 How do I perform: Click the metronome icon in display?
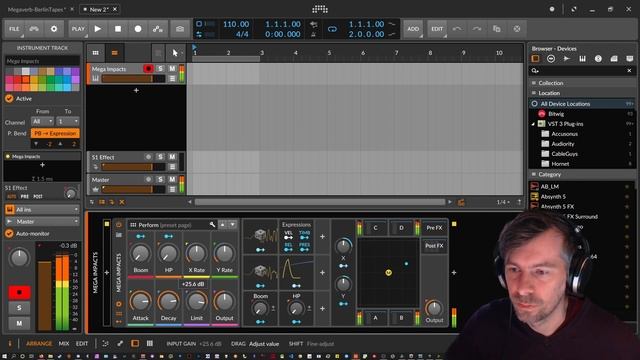[313, 34]
